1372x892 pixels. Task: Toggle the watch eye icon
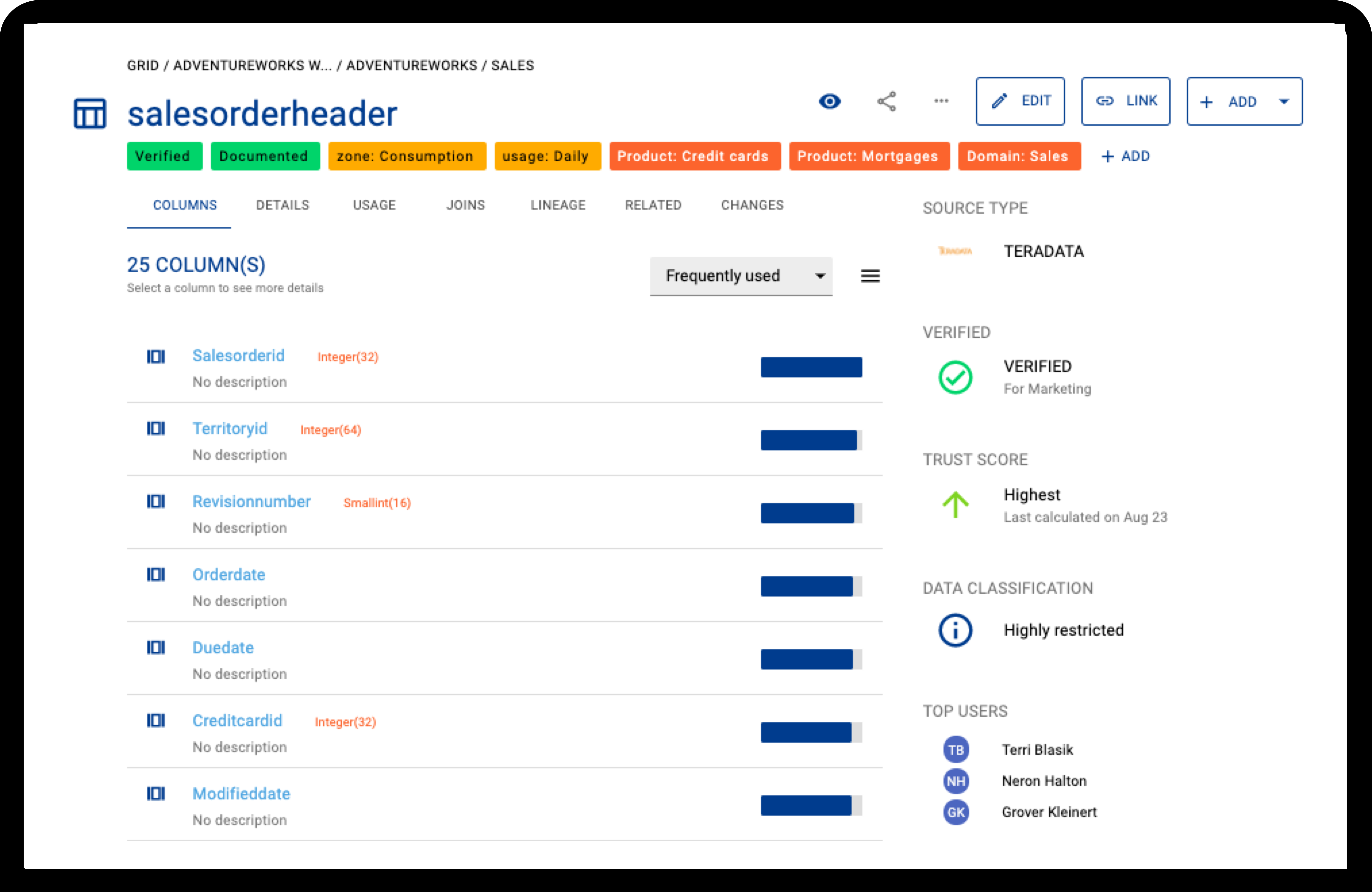pos(830,101)
